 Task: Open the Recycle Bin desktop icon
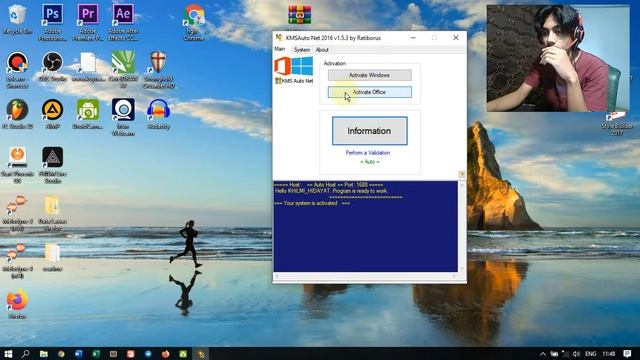tap(17, 18)
